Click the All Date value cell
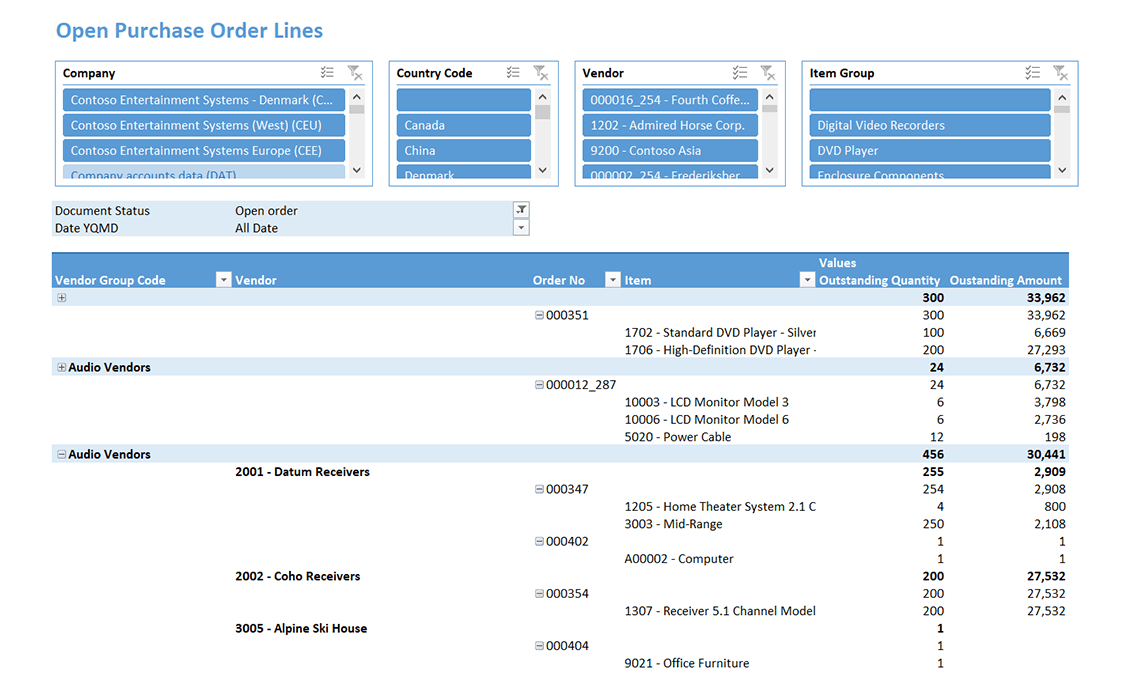 256,228
